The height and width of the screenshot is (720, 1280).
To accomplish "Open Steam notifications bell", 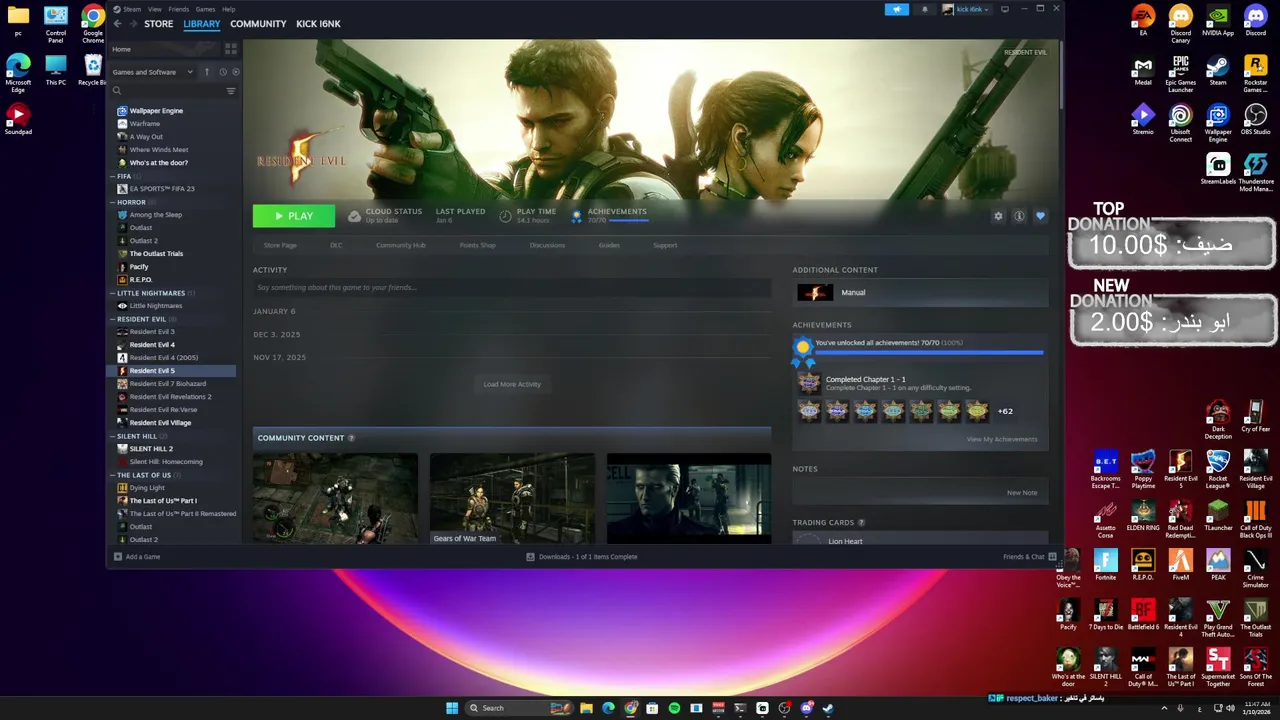I will [x=924, y=9].
